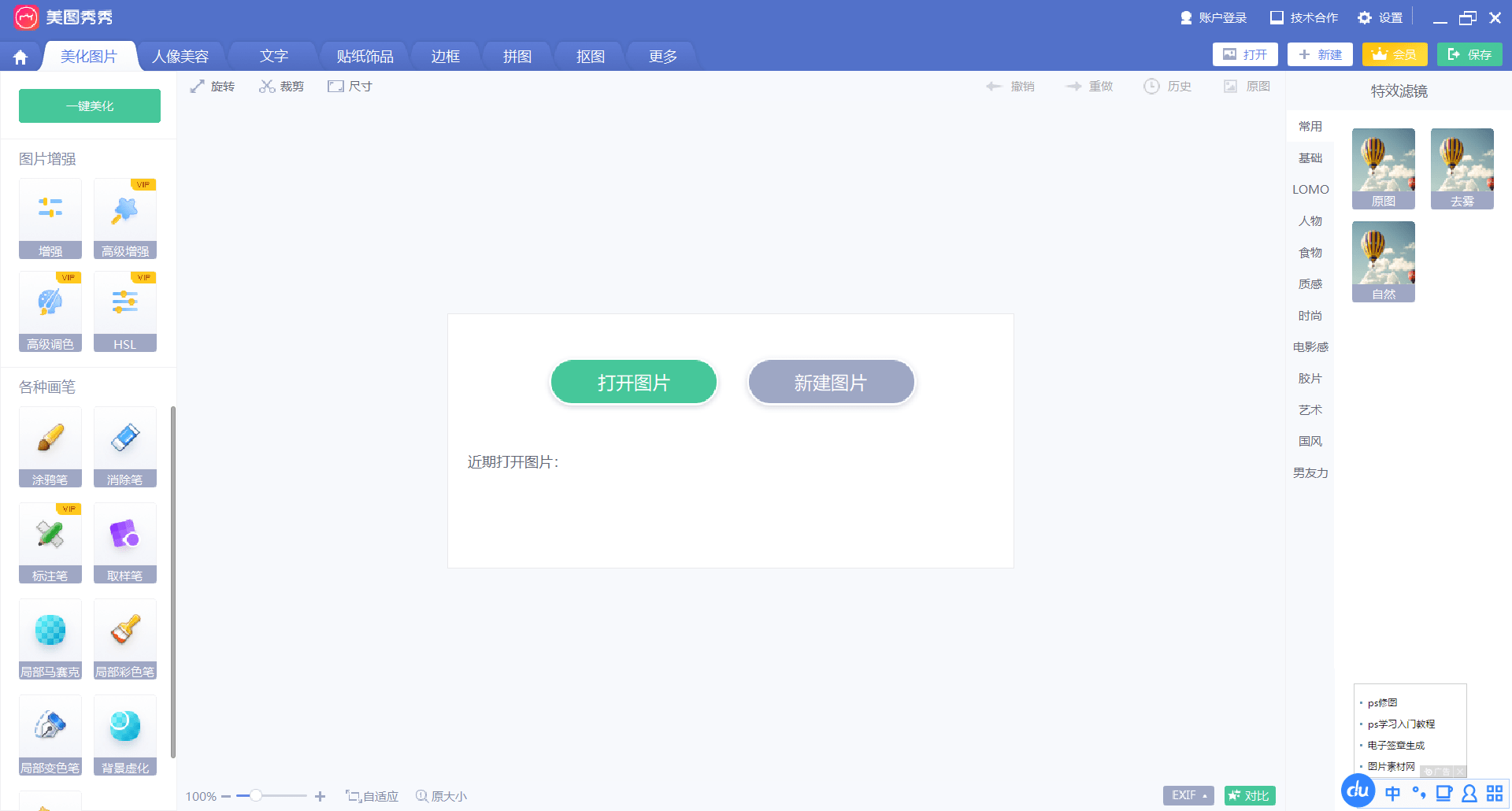Click the 新建图片 new image button
This screenshot has width=1512, height=811.
(x=831, y=383)
